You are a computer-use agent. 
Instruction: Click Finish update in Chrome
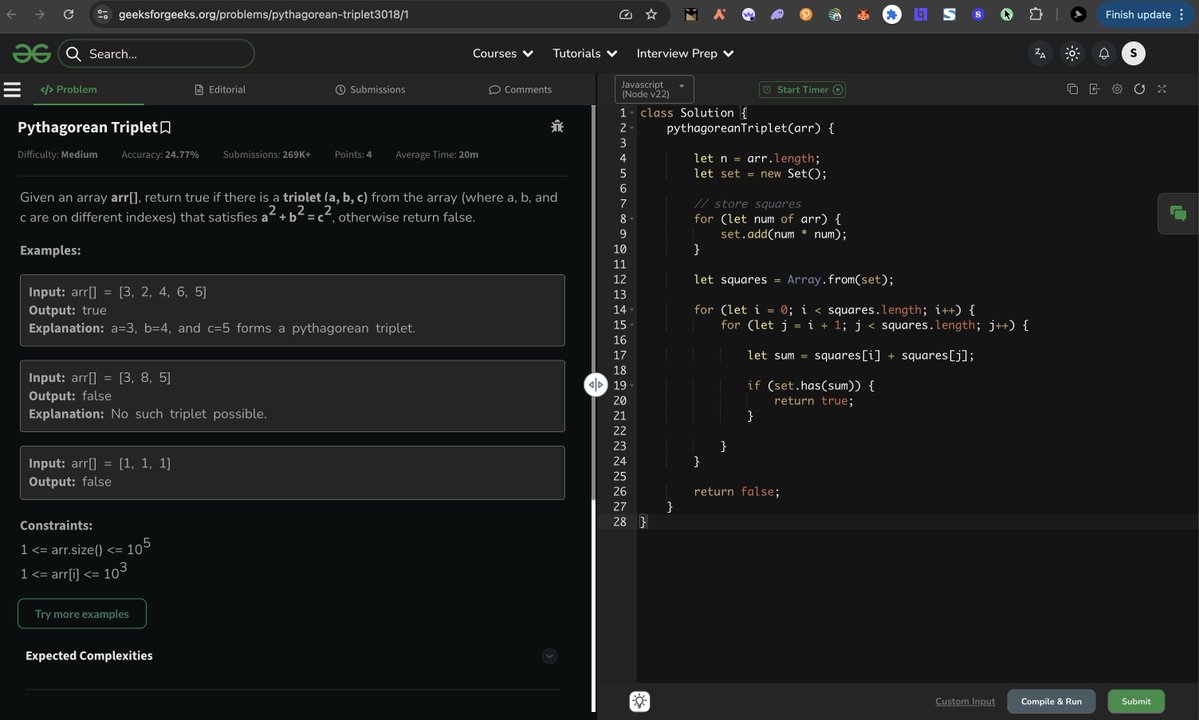click(x=1137, y=15)
